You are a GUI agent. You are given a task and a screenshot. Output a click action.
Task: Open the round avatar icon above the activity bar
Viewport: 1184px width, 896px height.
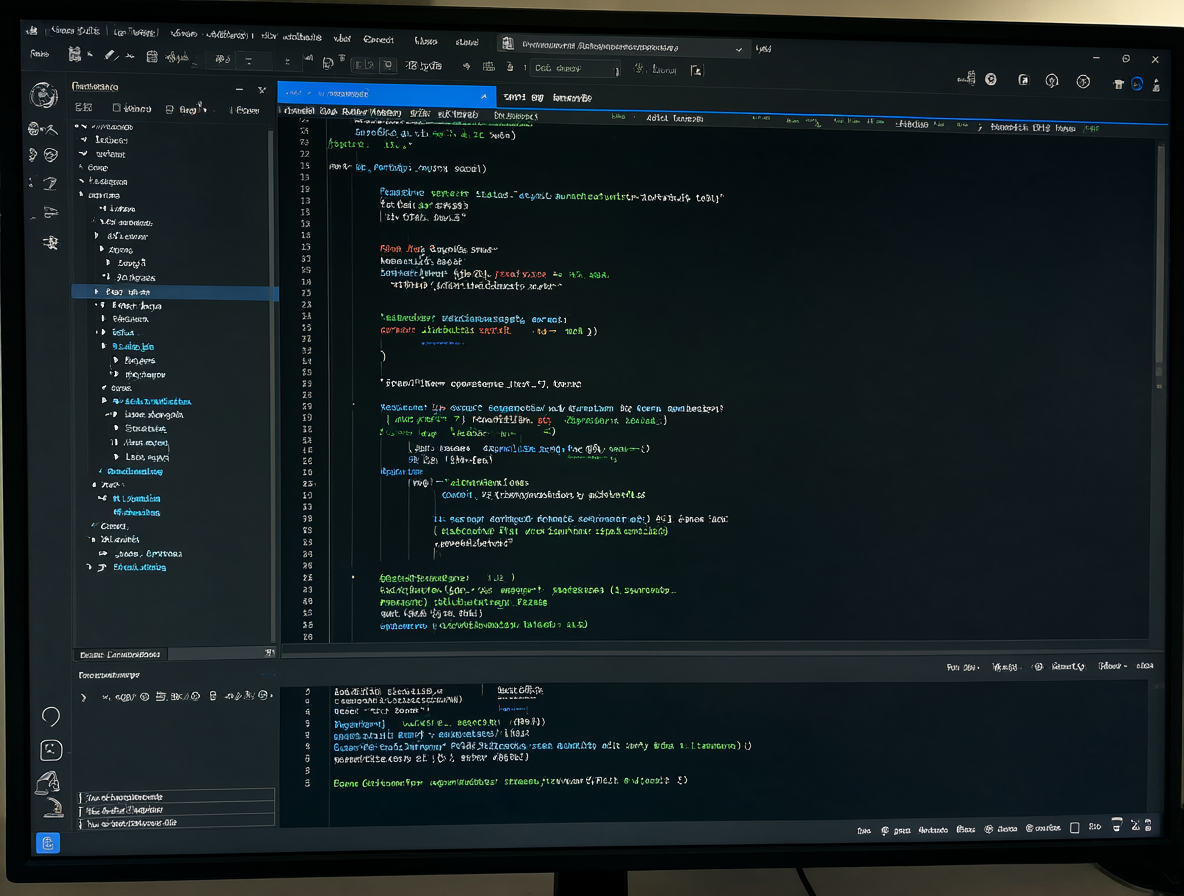43,96
